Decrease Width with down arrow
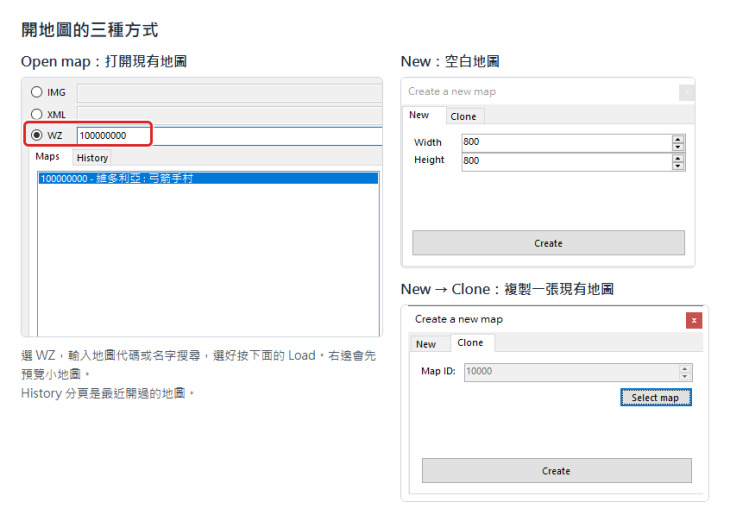 point(678,147)
